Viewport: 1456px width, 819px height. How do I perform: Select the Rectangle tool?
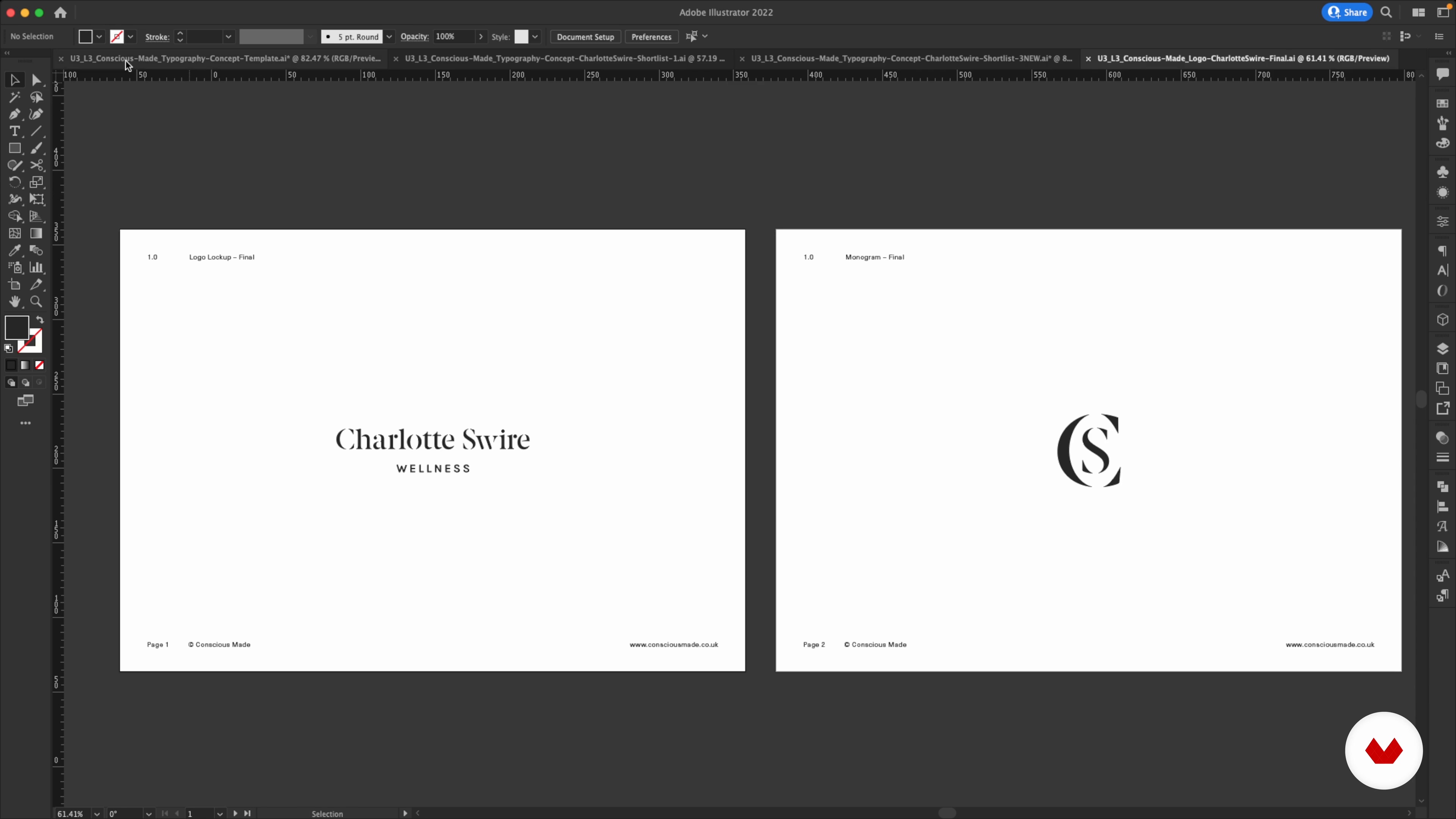(15, 148)
